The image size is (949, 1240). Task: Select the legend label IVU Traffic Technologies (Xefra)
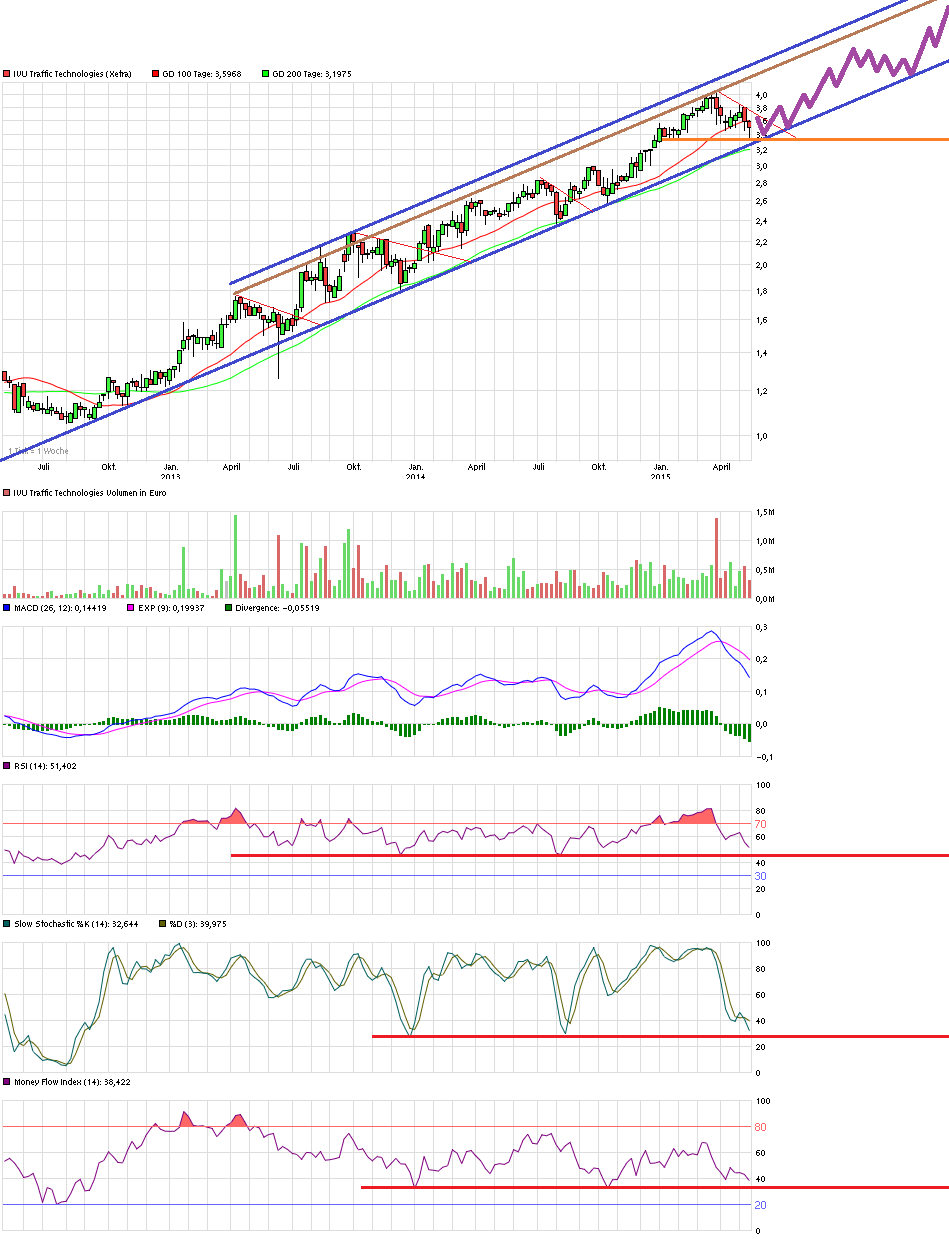[x=72, y=74]
